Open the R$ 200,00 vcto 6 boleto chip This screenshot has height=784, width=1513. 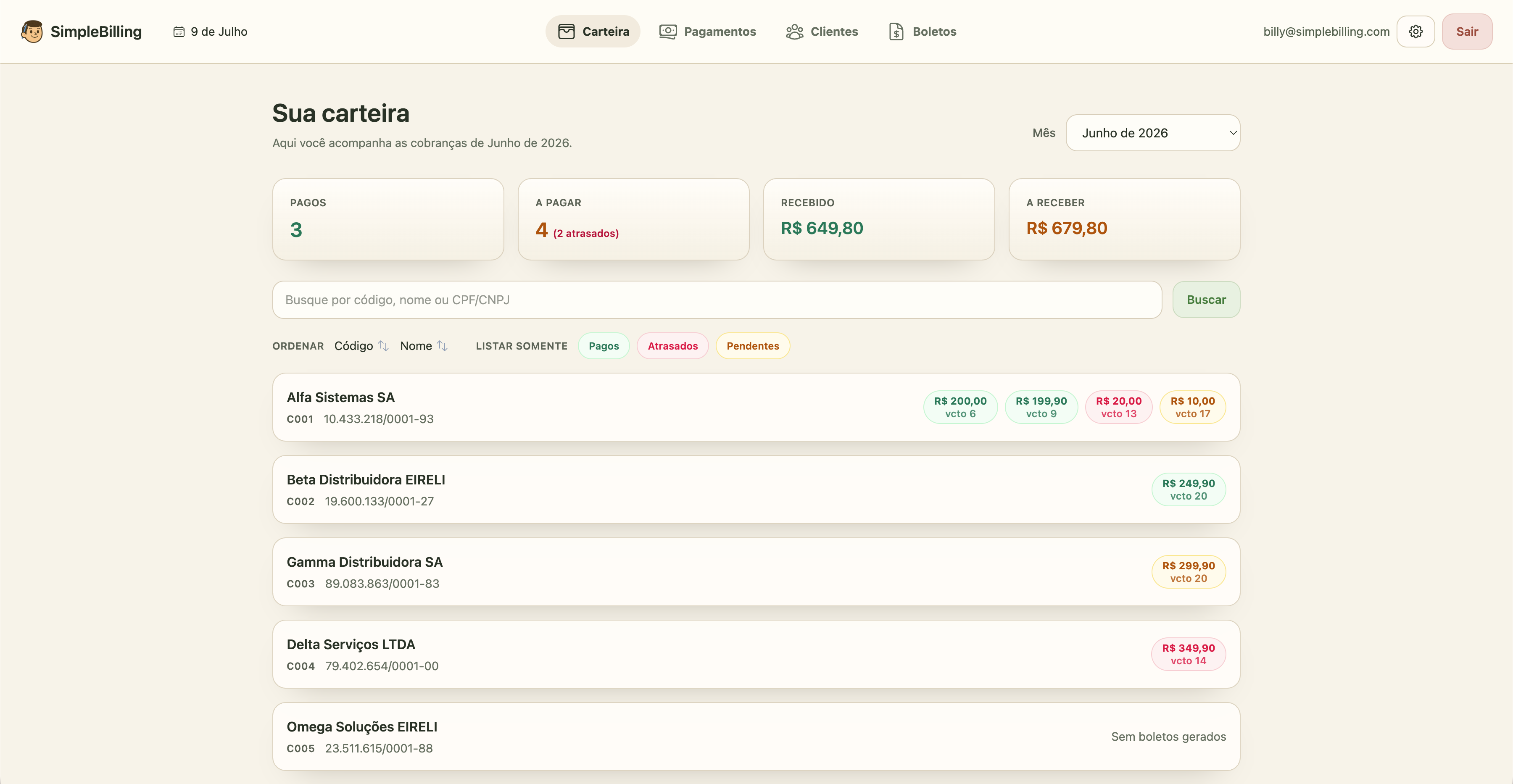[960, 407]
